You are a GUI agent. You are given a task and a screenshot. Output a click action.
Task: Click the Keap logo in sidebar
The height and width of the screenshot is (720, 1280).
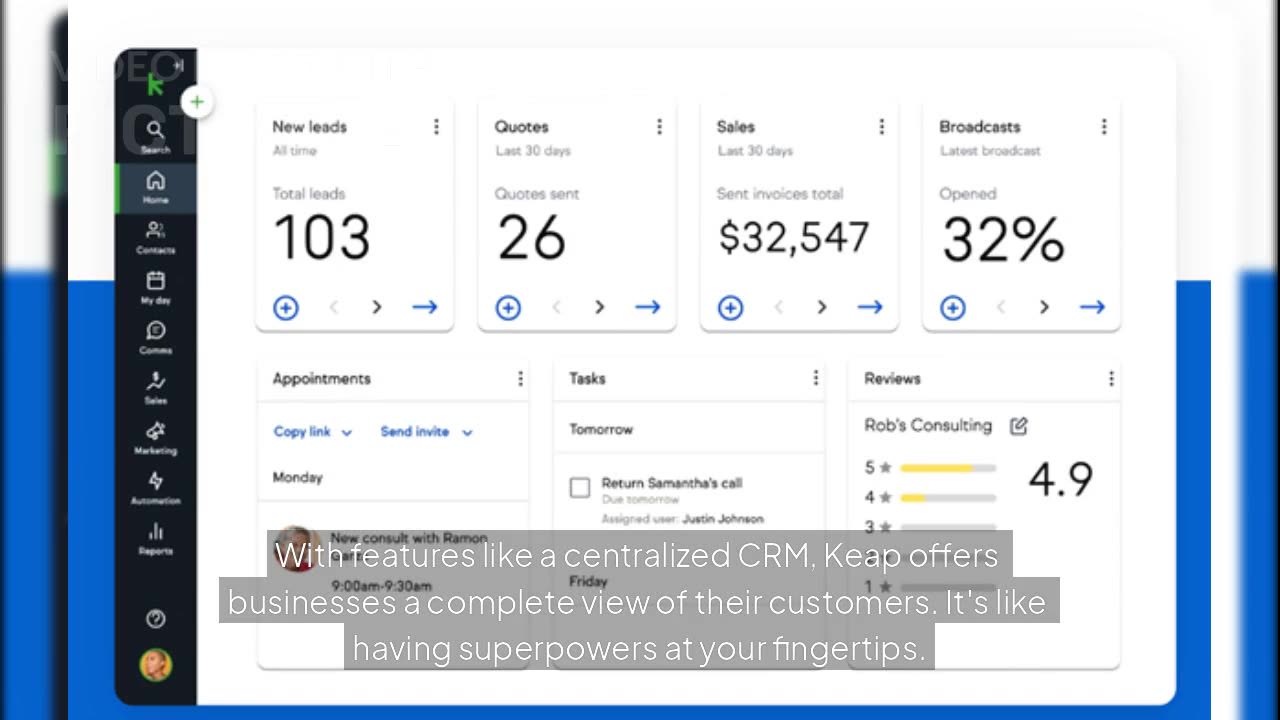(155, 84)
